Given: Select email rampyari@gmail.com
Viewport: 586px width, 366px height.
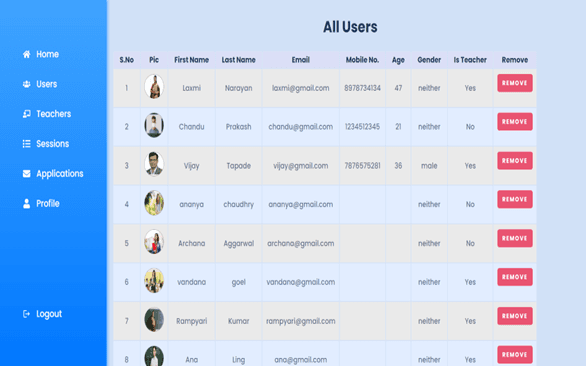Looking at the screenshot, I should 300,321.
